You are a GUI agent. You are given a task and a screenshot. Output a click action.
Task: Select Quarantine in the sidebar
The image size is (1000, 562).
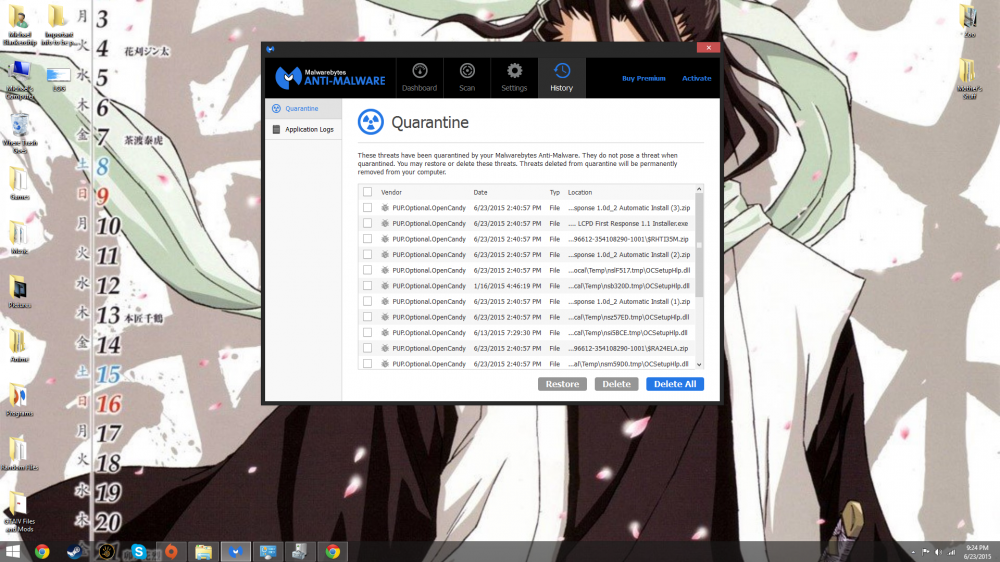[303, 108]
